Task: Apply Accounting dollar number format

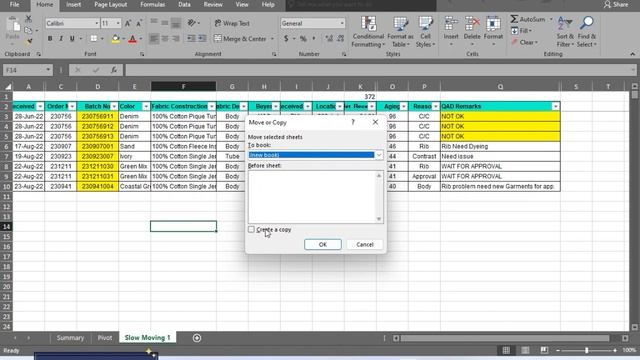Action: [x=286, y=39]
